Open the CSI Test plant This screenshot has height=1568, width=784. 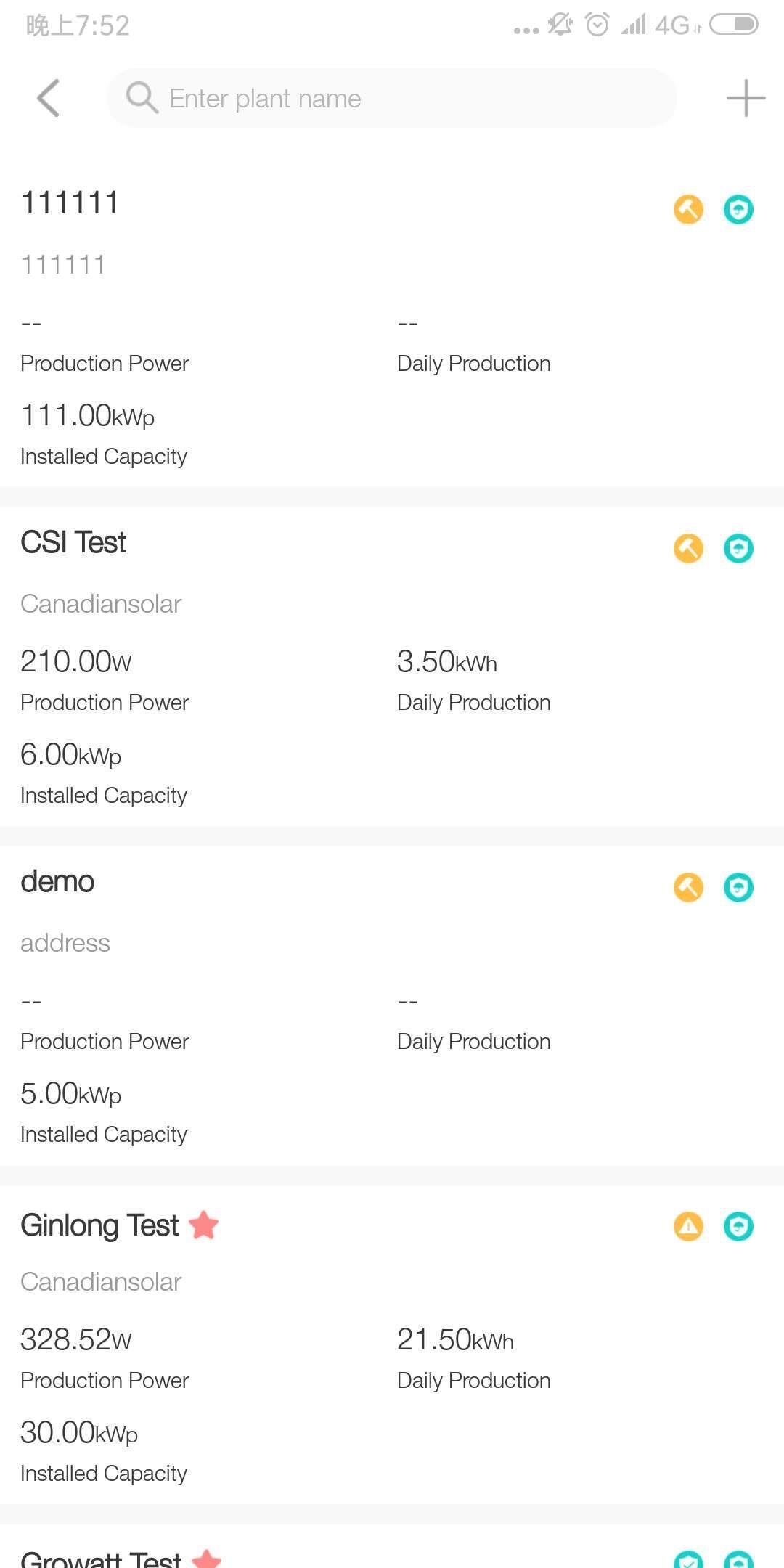pyautogui.click(x=392, y=666)
